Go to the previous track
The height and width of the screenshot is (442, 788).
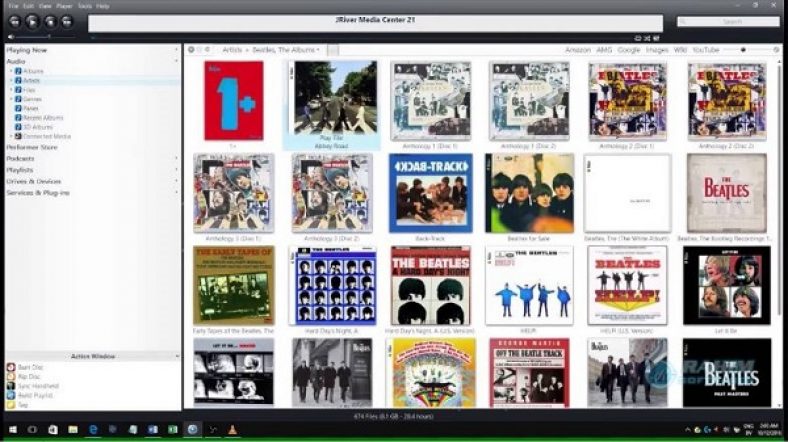tap(15, 22)
